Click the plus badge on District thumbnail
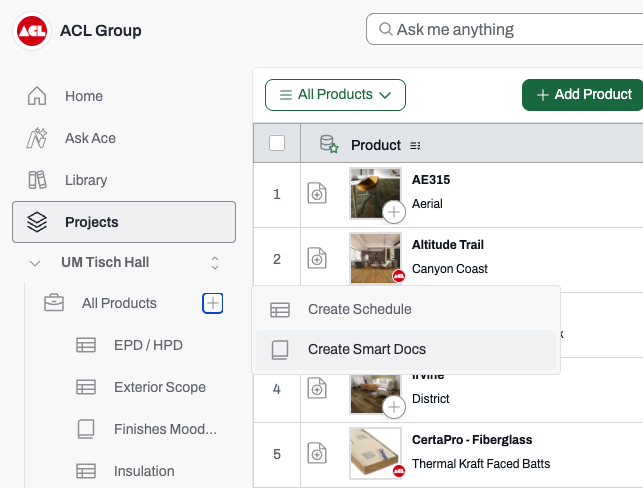Viewport: 643px width, 488px height. [x=394, y=407]
